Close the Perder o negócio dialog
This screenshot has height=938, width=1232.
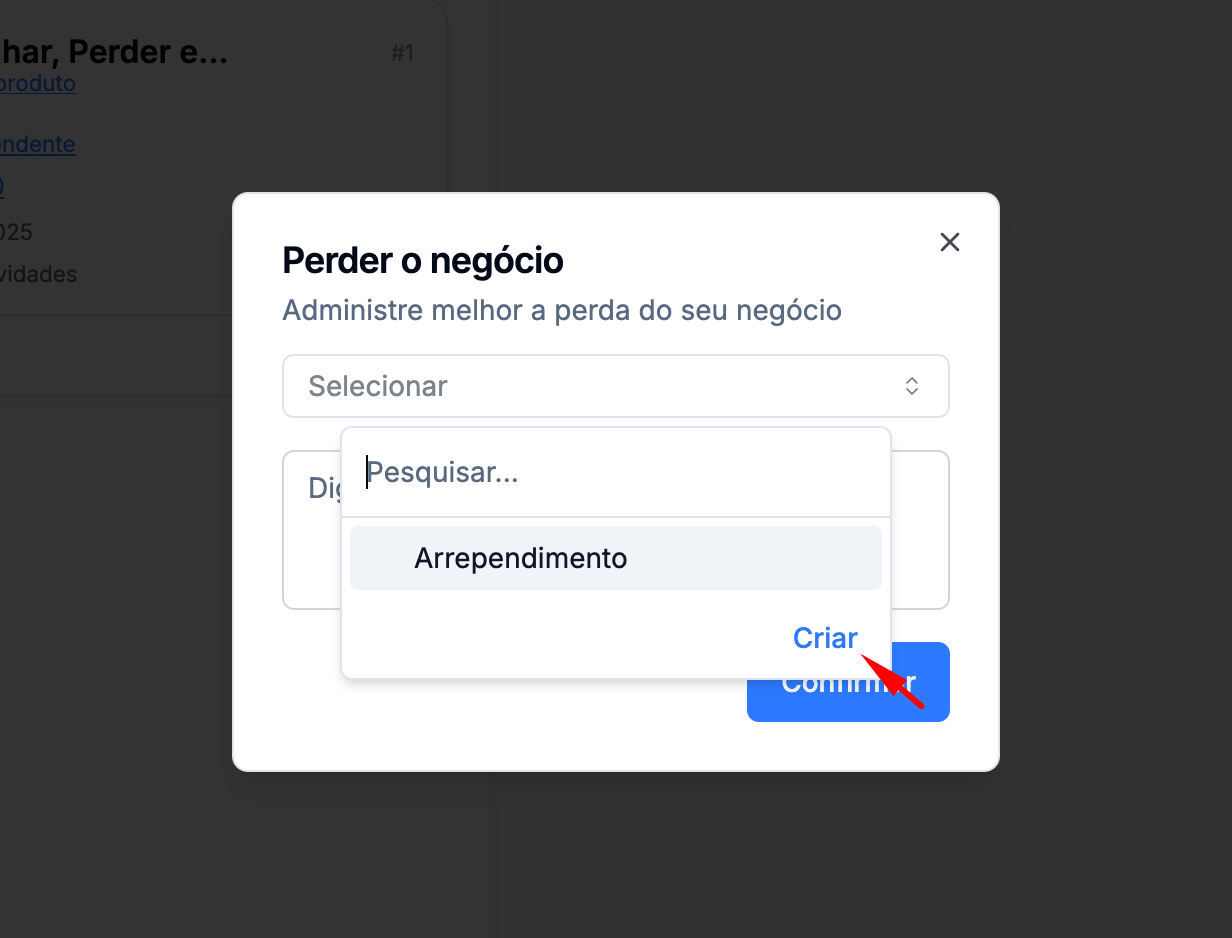tap(950, 242)
